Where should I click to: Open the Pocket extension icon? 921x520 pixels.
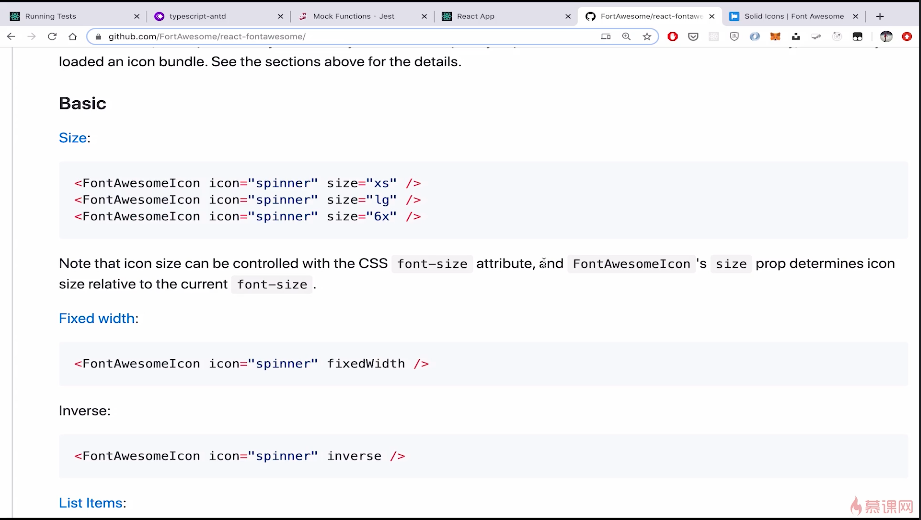point(693,36)
